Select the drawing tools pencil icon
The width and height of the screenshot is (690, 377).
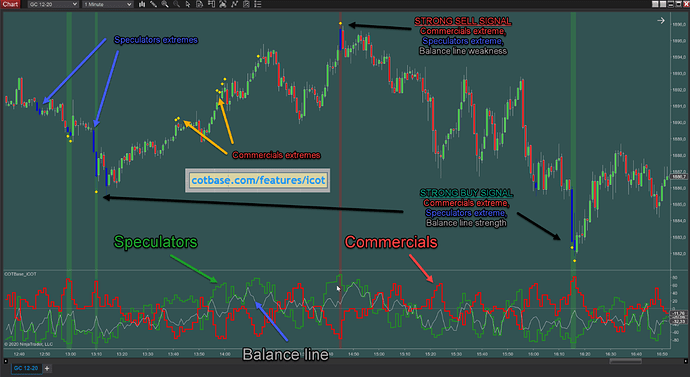[x=153, y=4]
